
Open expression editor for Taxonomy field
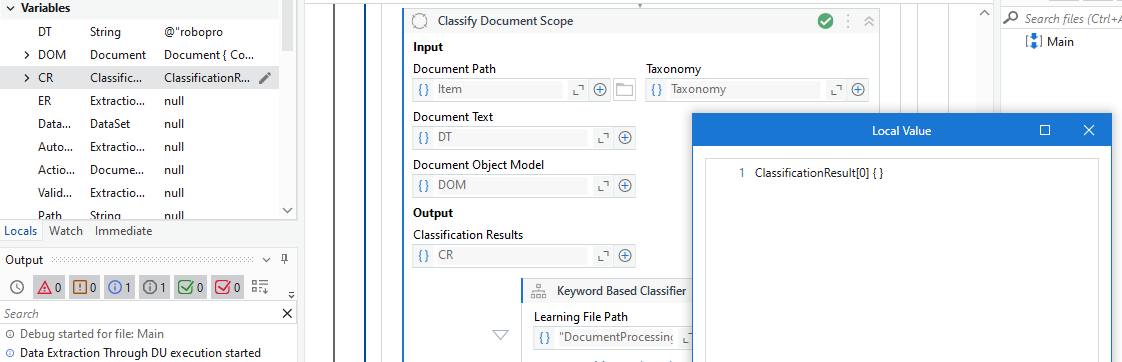pos(835,90)
